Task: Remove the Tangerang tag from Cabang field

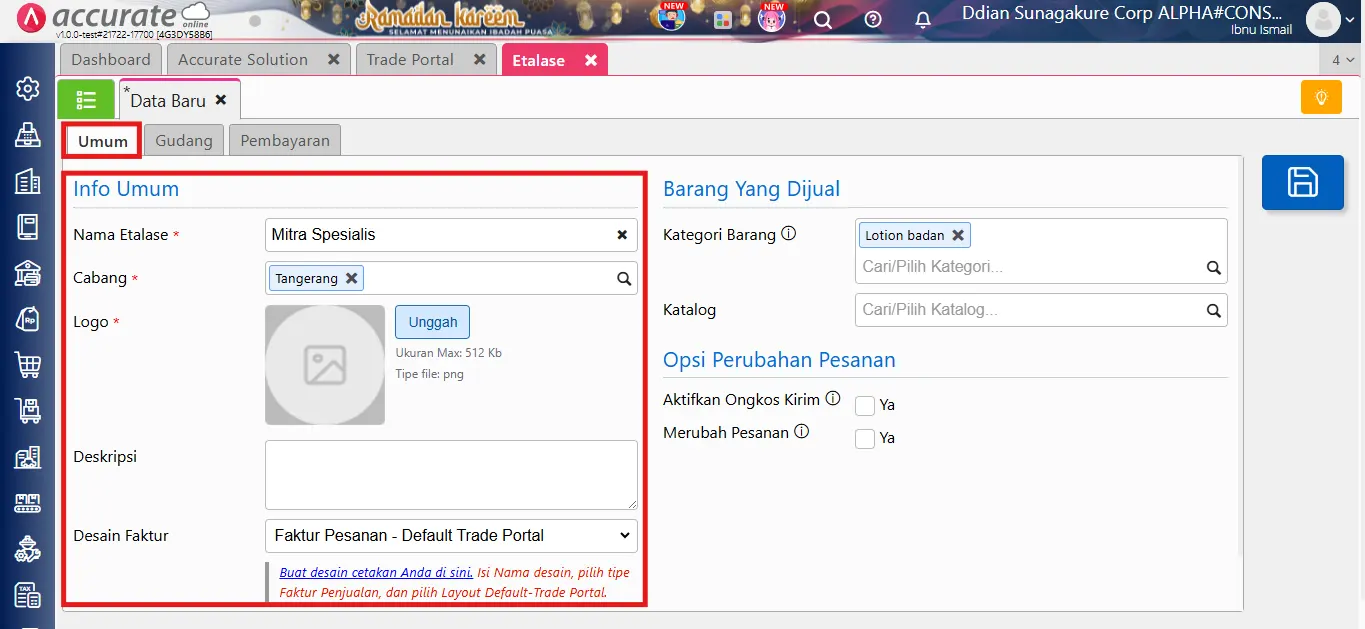Action: click(351, 278)
